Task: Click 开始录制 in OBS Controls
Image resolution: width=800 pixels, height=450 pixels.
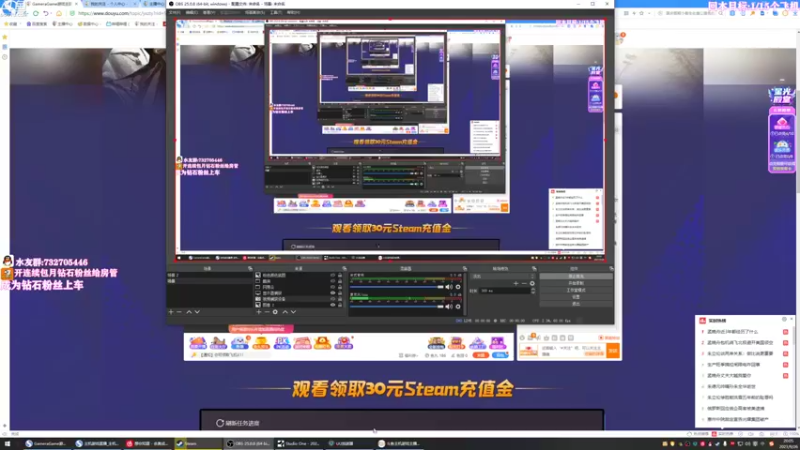Action: (576, 283)
